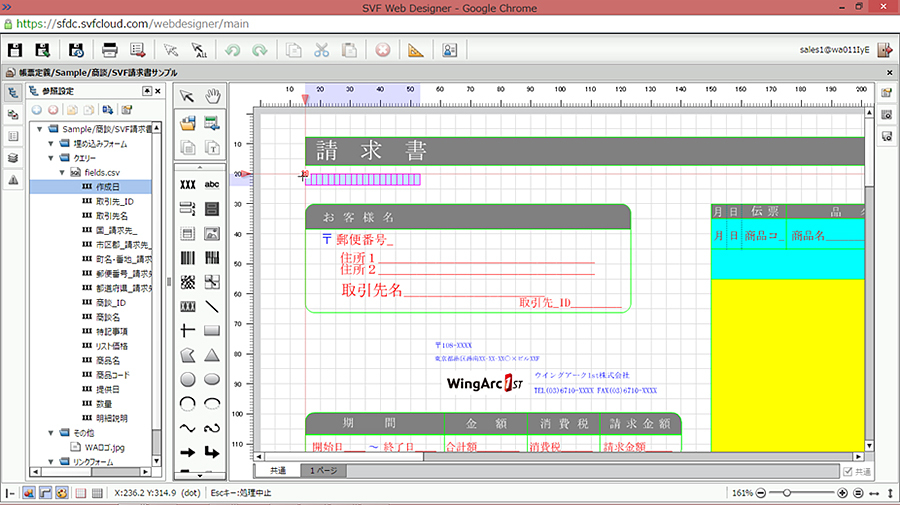This screenshot has width=900, height=505.
Task: Click the scissors Cut icon
Action: pyautogui.click(x=321, y=50)
